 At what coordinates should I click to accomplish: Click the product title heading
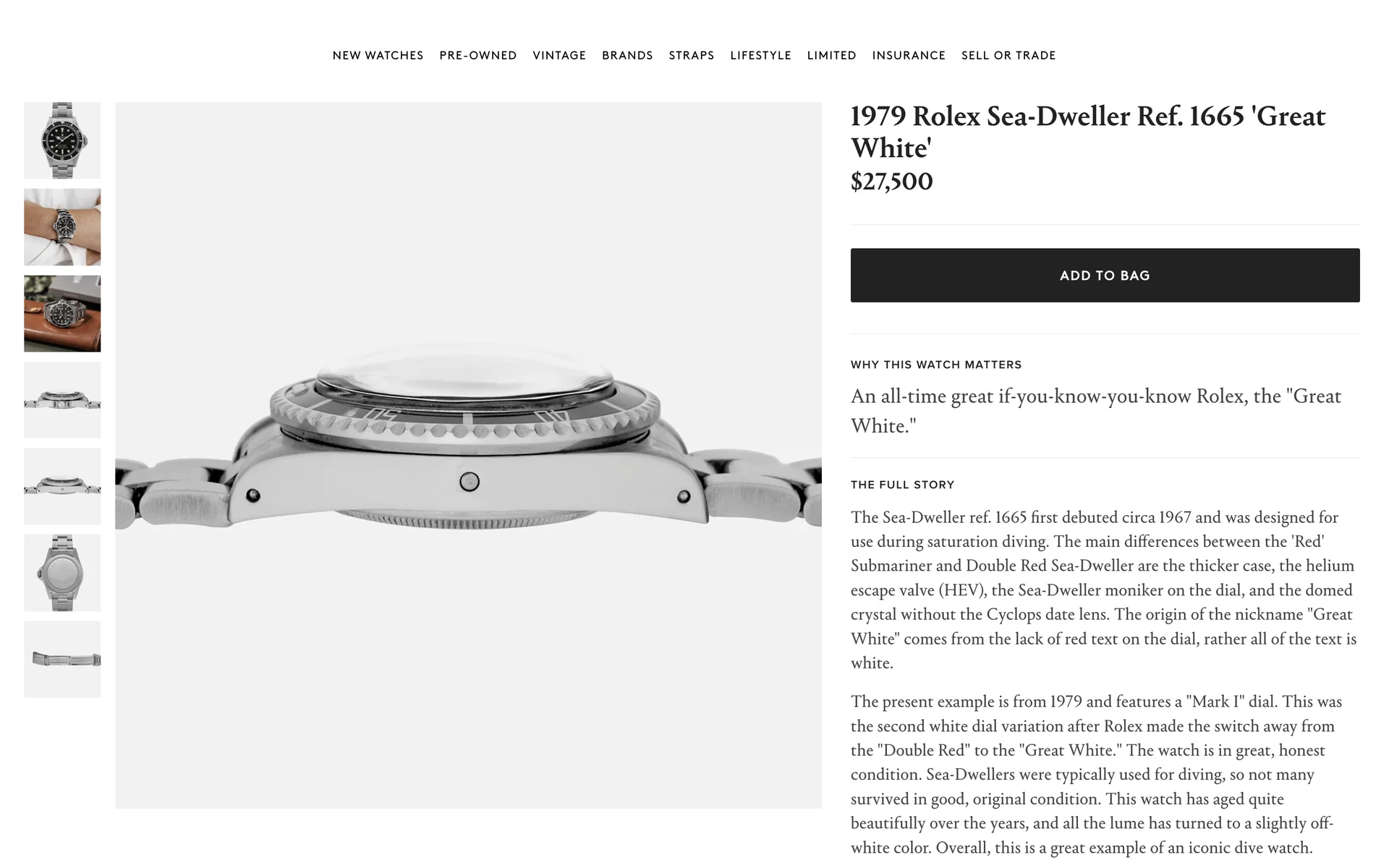tap(1088, 132)
